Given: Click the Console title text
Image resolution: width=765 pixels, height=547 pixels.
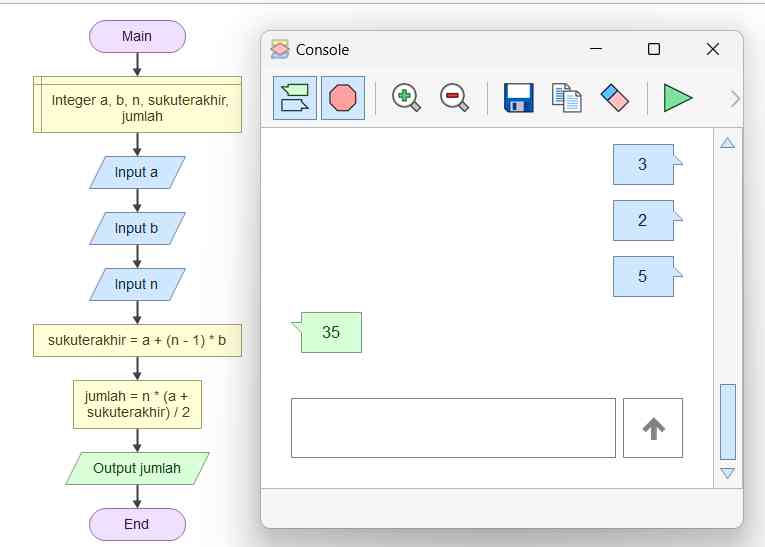Looking at the screenshot, I should 322,50.
